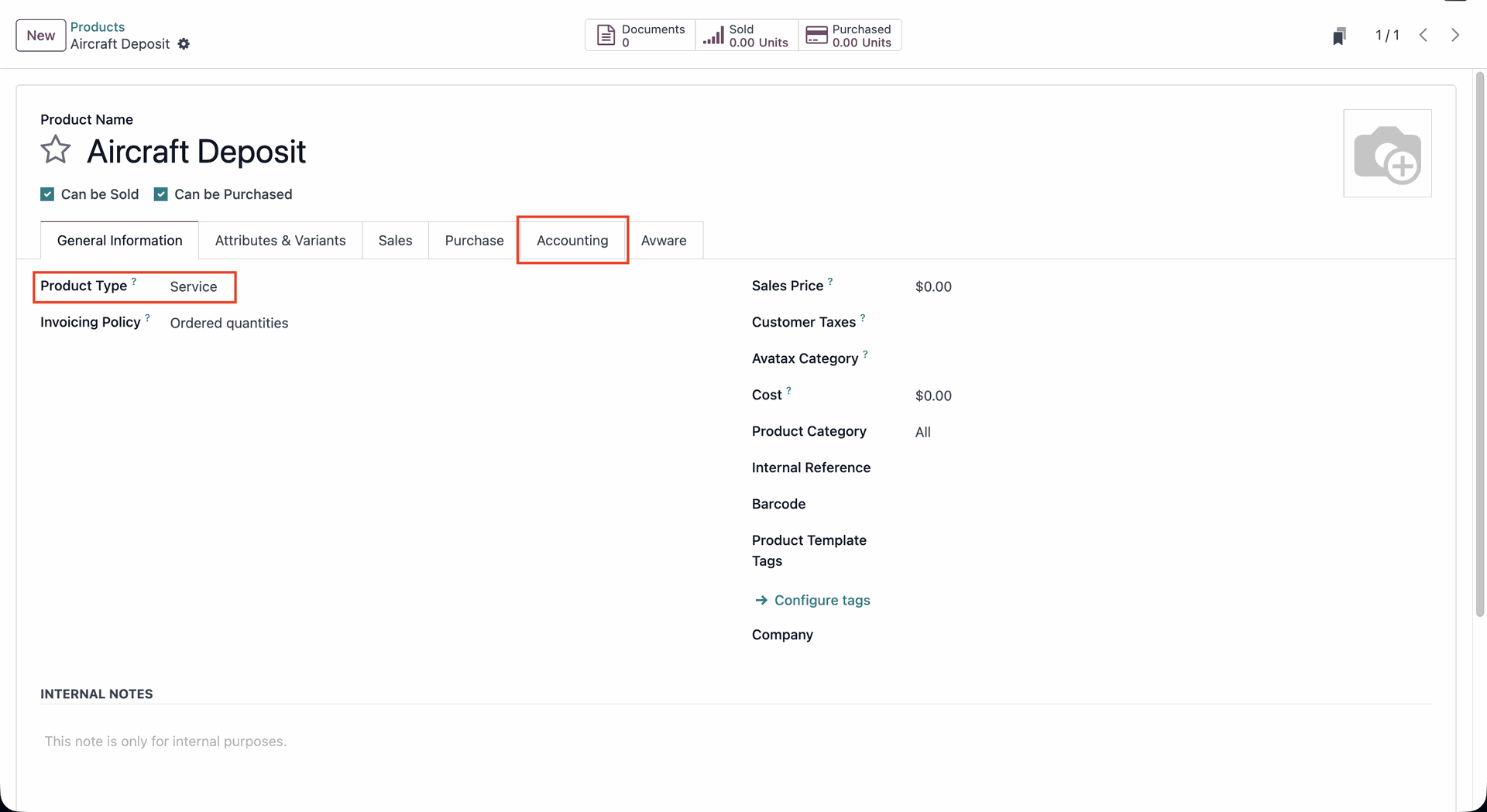Click the favorite star next to Aircraft Deposit
This screenshot has height=812, width=1487.
click(56, 150)
